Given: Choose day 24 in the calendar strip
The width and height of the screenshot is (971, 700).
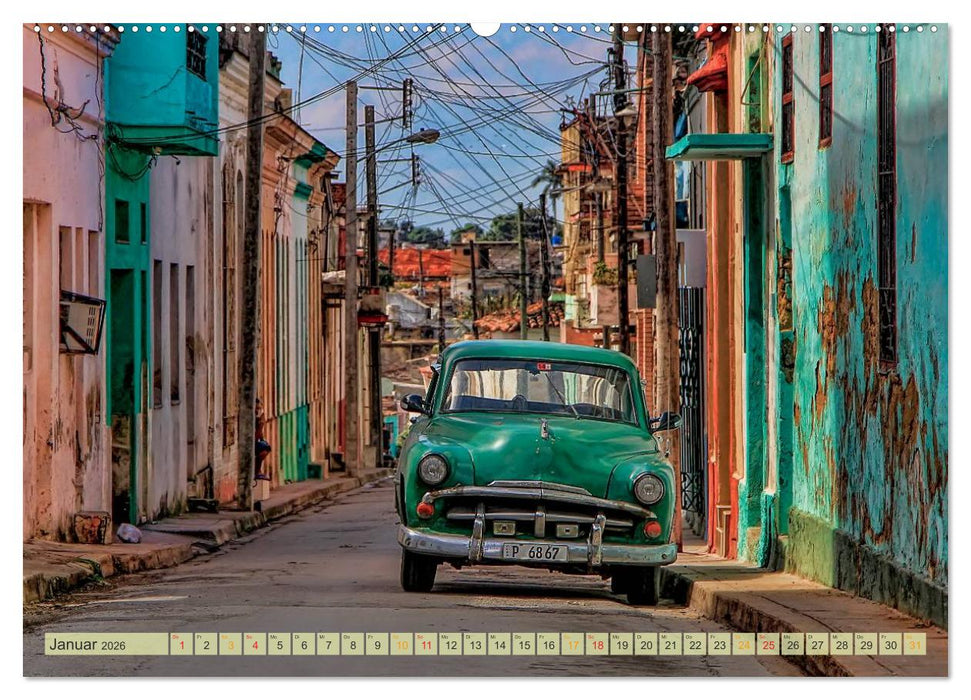Looking at the screenshot, I should (743, 645).
